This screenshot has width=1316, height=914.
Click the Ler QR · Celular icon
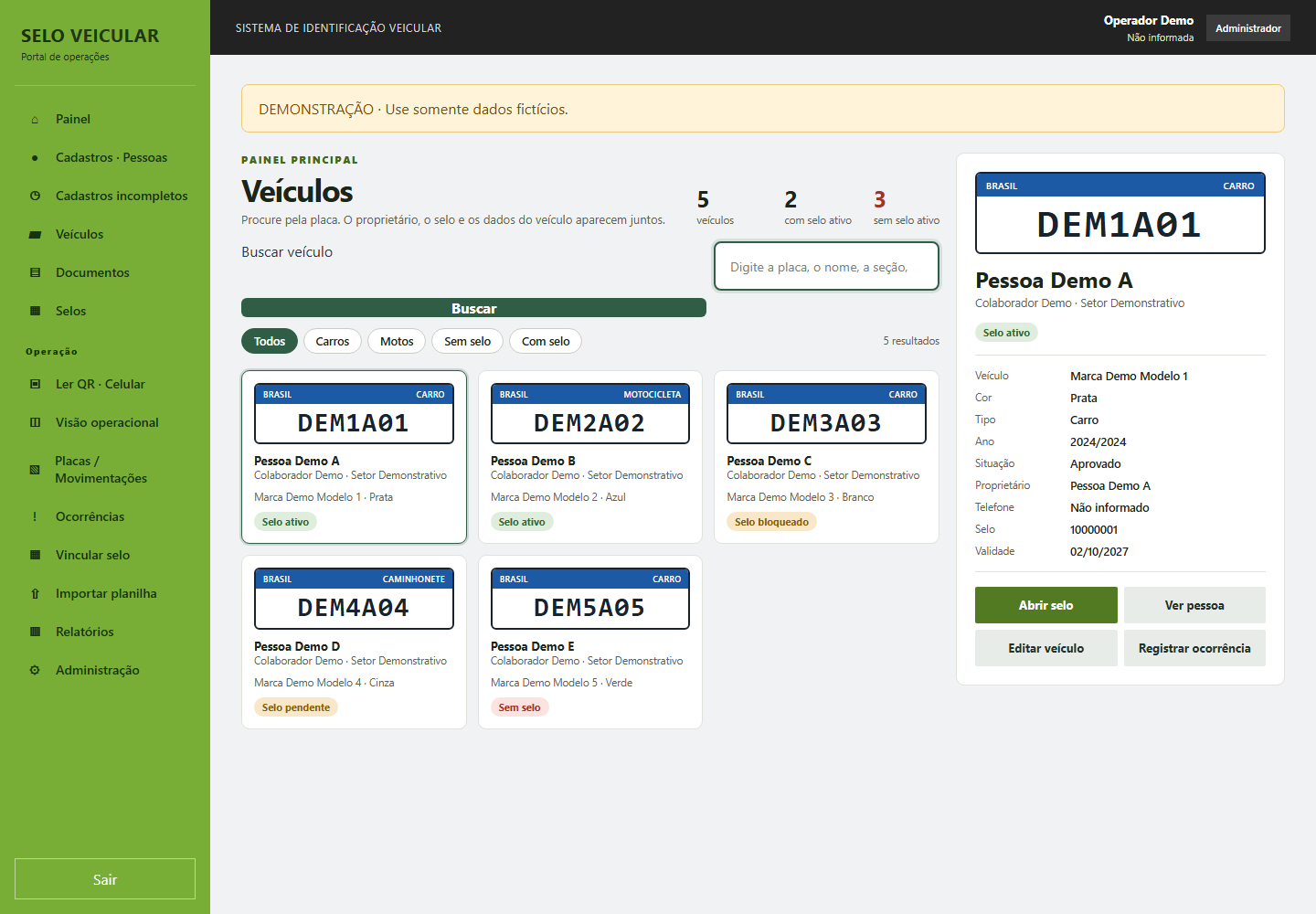click(35, 385)
